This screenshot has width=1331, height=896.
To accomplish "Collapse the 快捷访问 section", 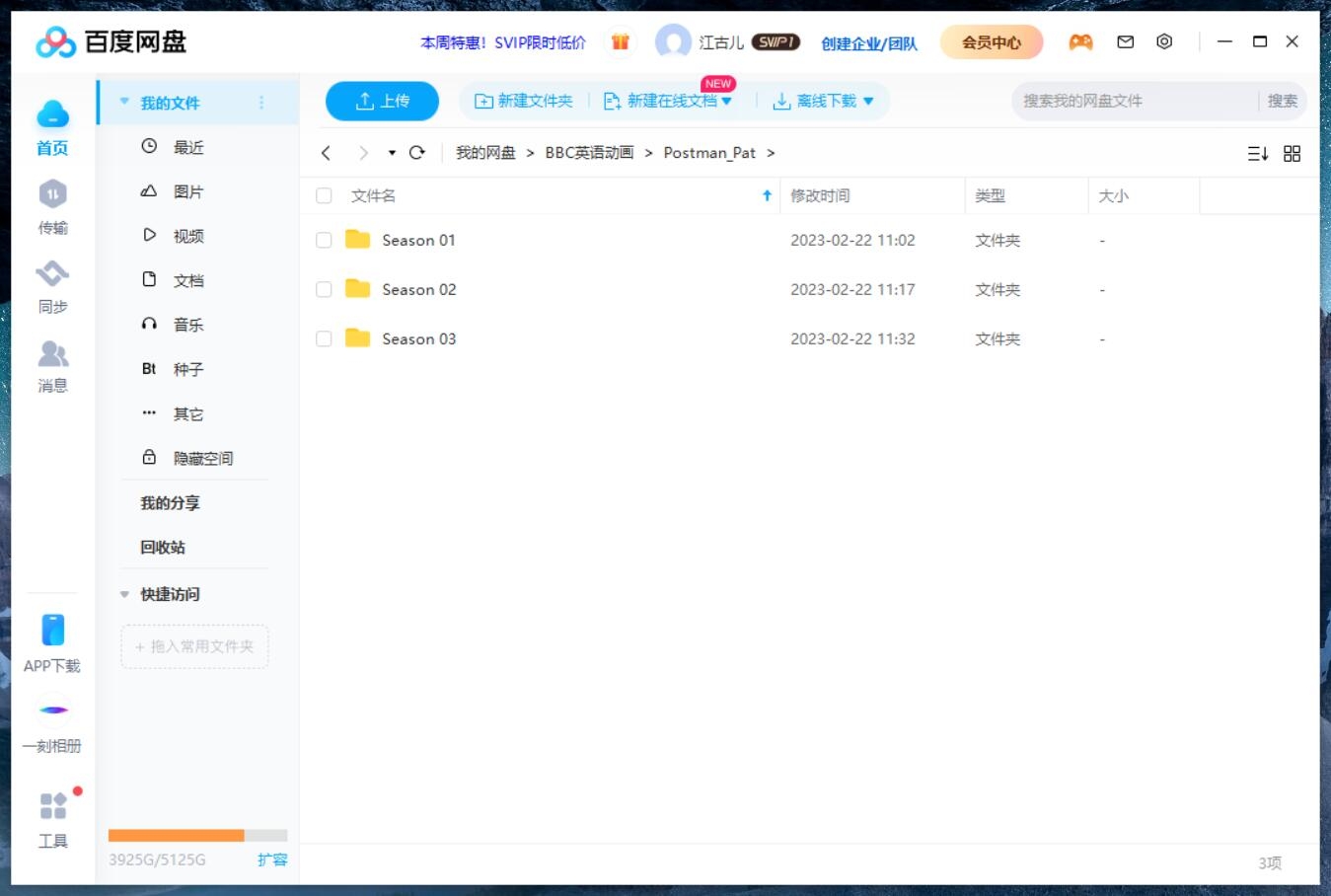I will (x=124, y=594).
